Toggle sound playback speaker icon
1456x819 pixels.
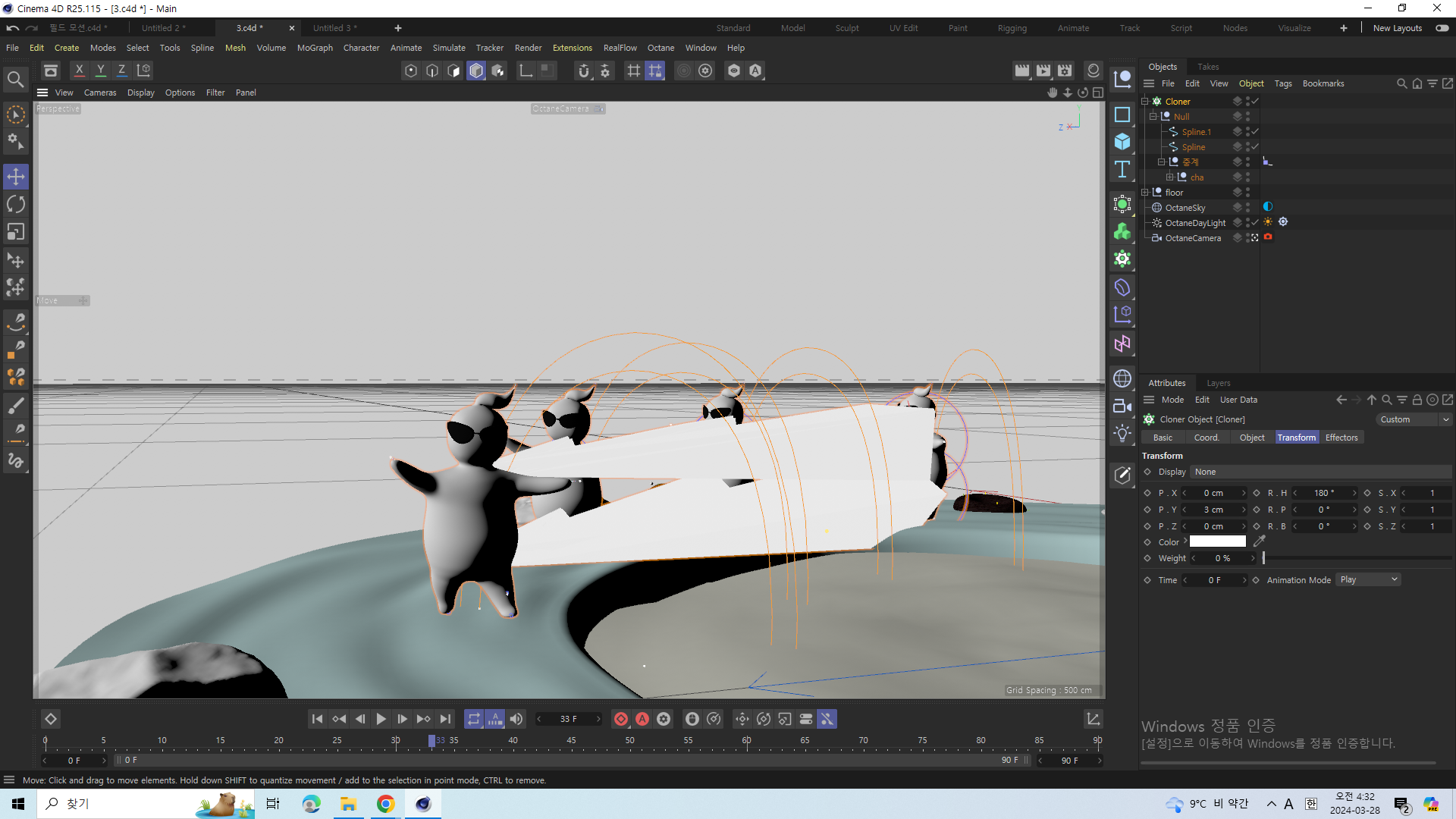point(516,719)
